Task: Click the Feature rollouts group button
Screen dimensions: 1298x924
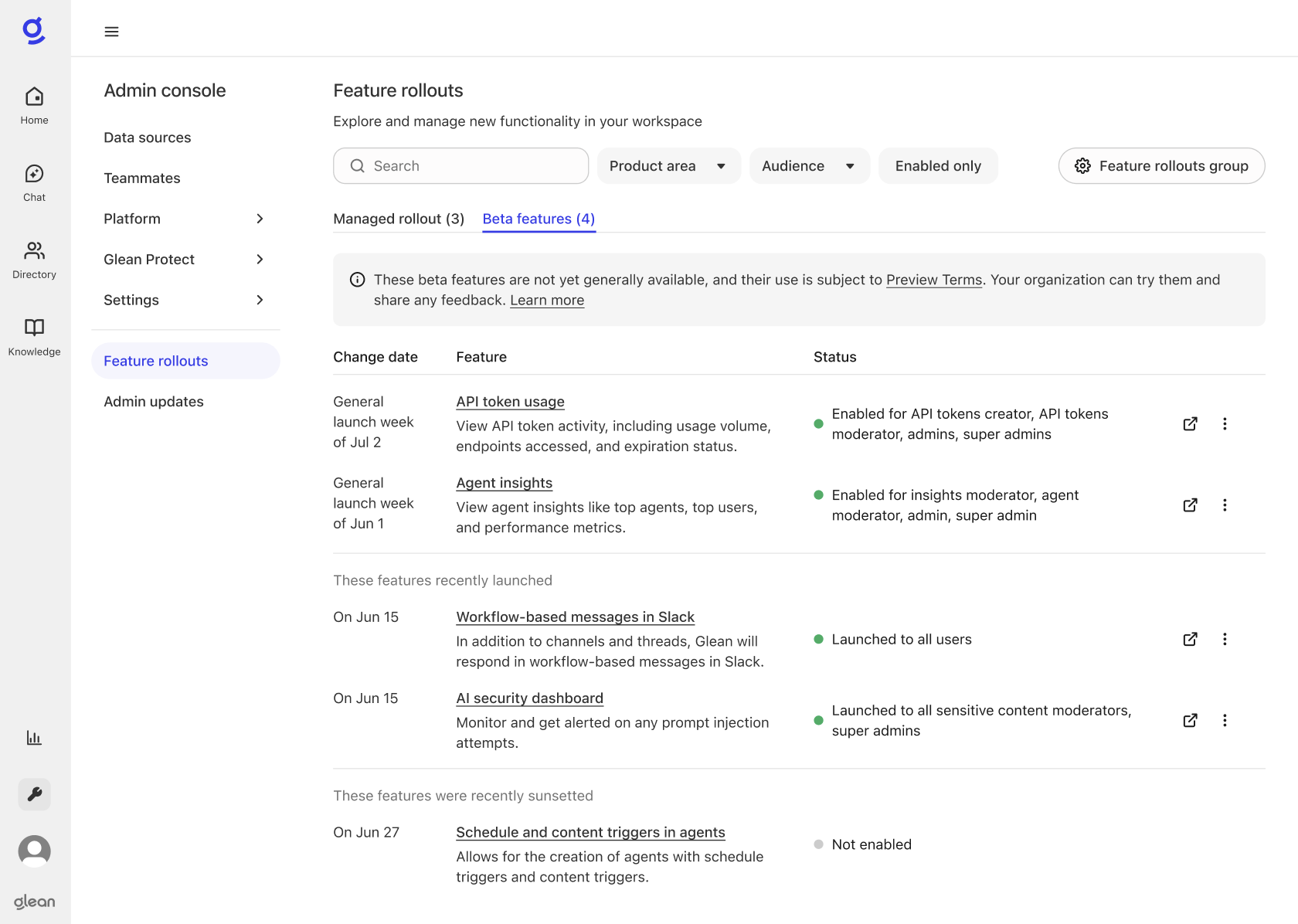Action: [x=1160, y=166]
